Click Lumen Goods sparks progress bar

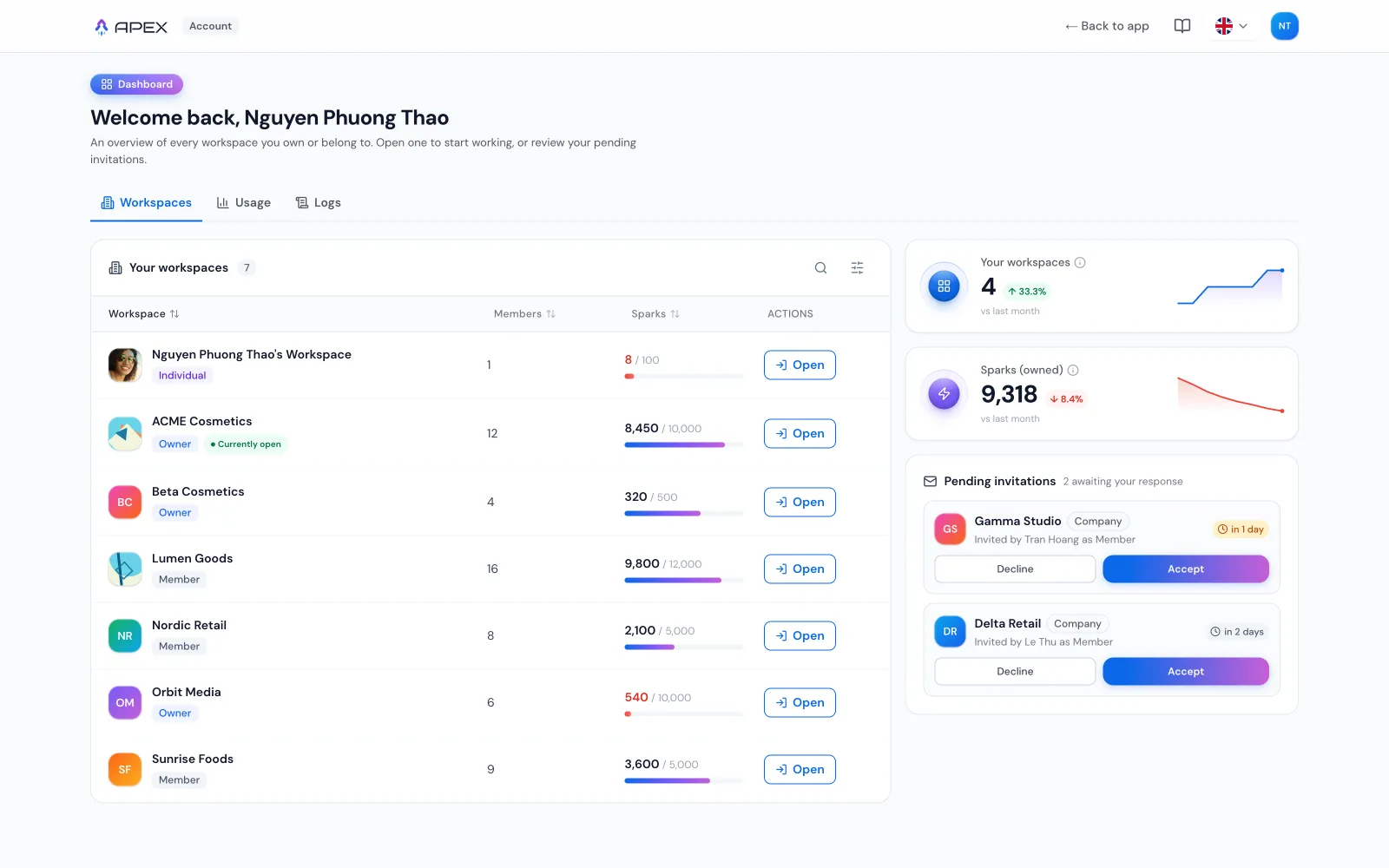[x=684, y=580]
